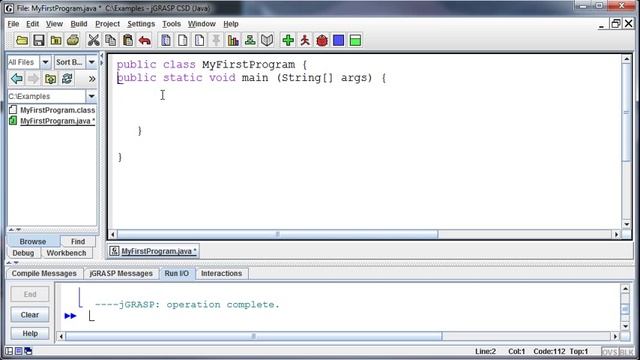640x360 pixels.
Task: Open the Window menu
Action: tap(202, 24)
